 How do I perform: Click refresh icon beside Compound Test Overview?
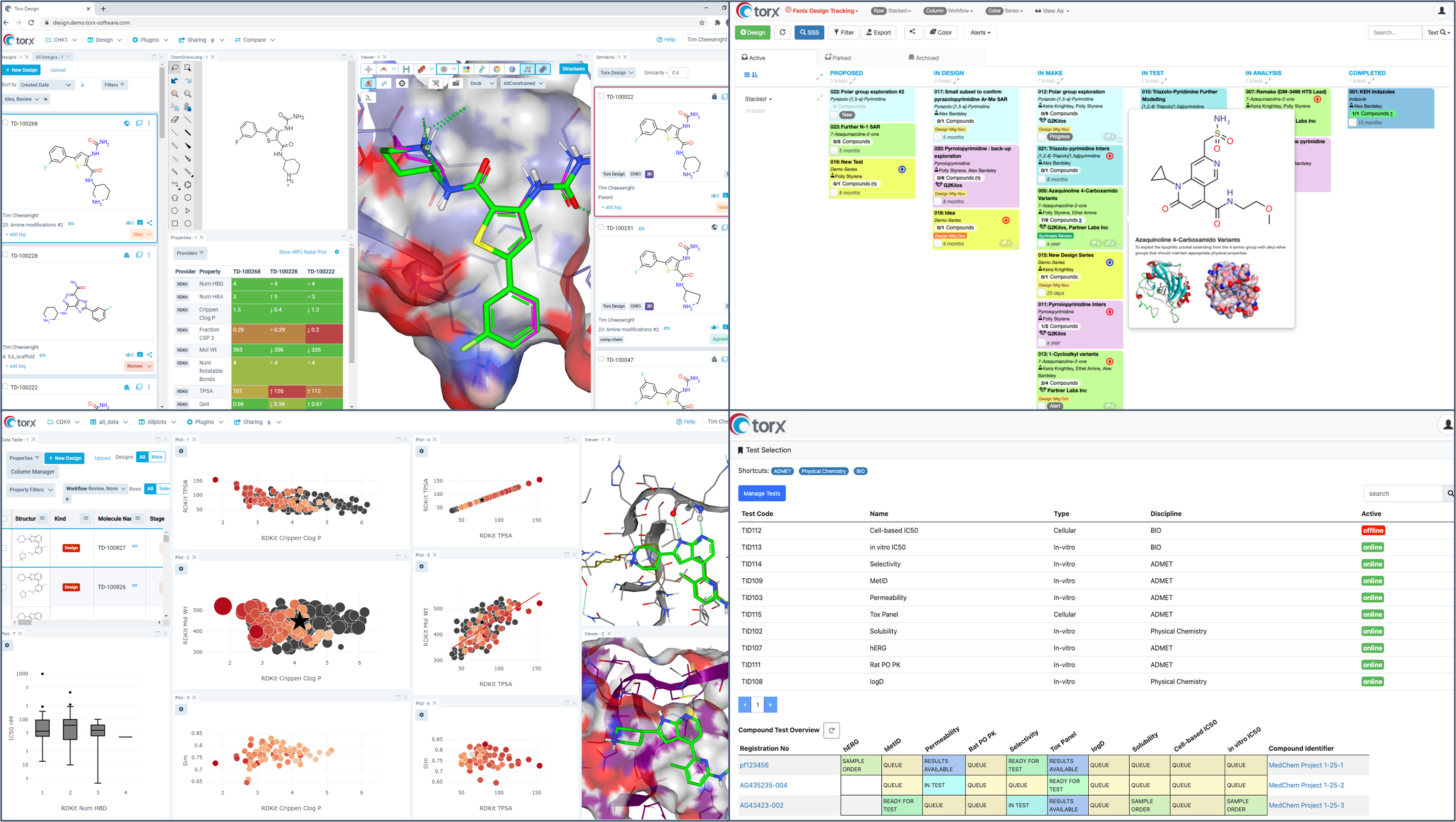[x=831, y=730]
